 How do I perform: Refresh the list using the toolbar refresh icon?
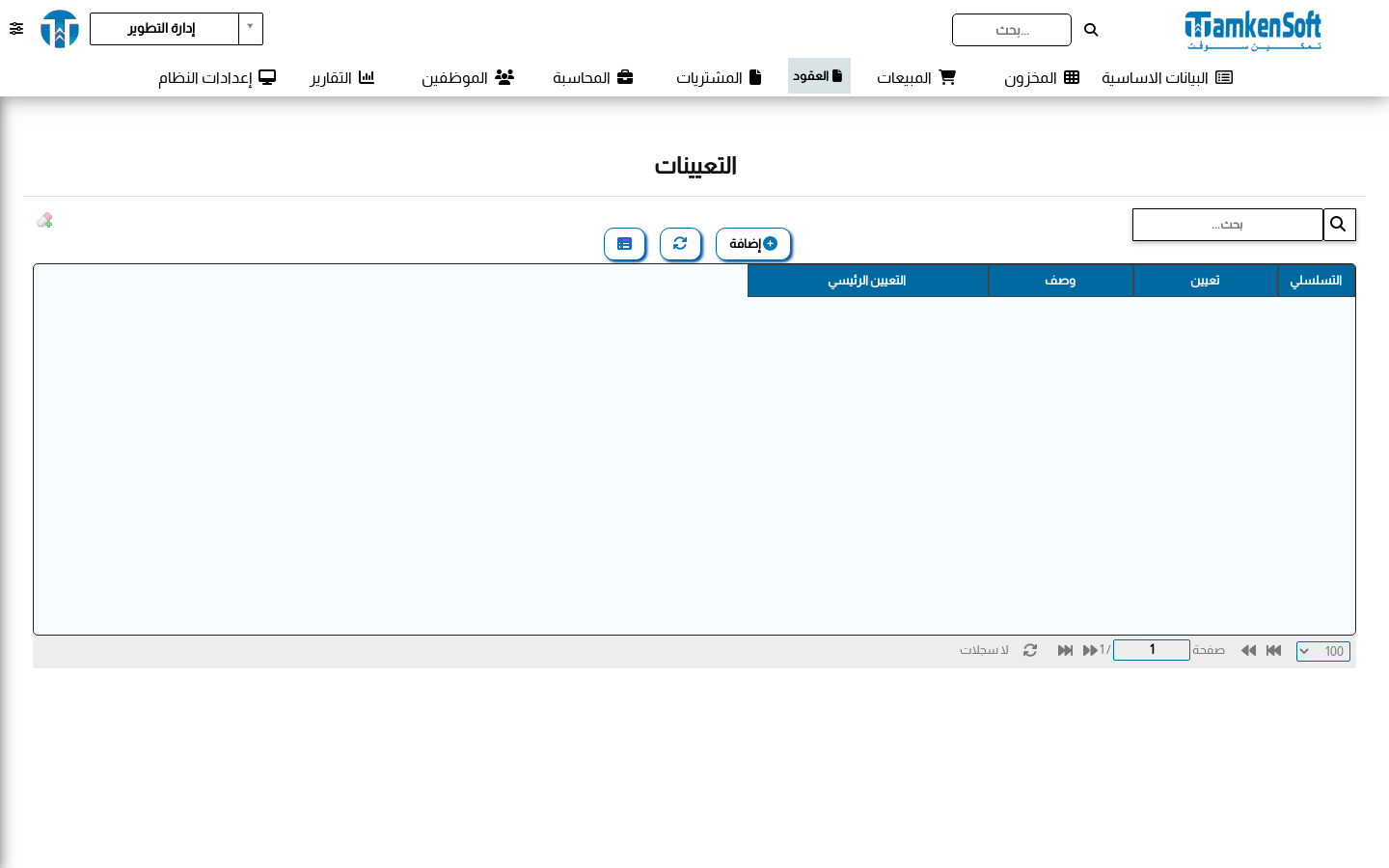pos(680,244)
